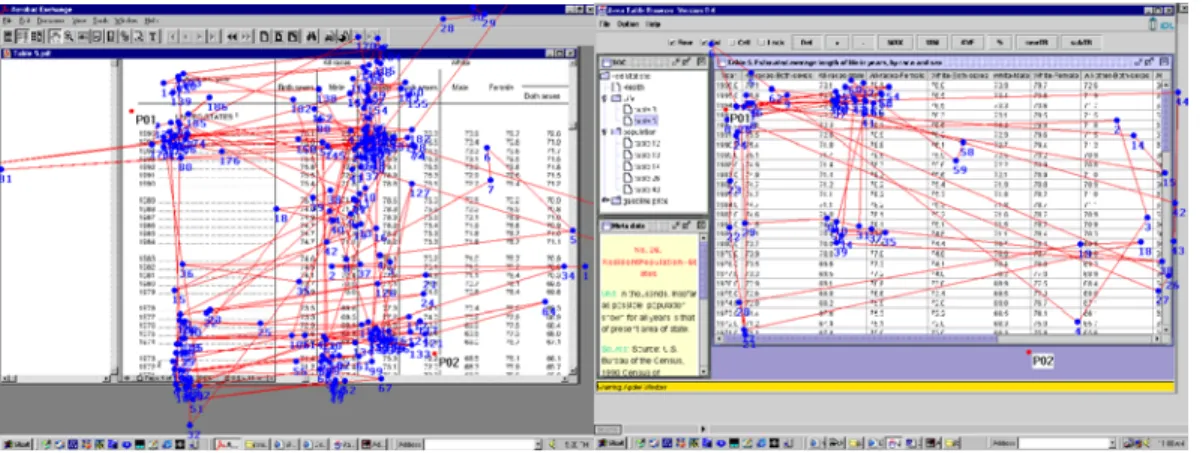The width and height of the screenshot is (1203, 453).
Task: Click Start button below Acrobat Exchange window
Action: 17,443
